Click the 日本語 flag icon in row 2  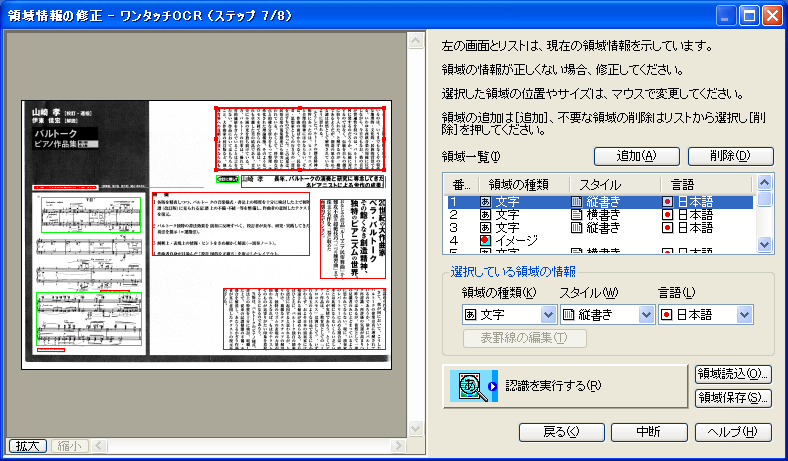click(x=667, y=215)
